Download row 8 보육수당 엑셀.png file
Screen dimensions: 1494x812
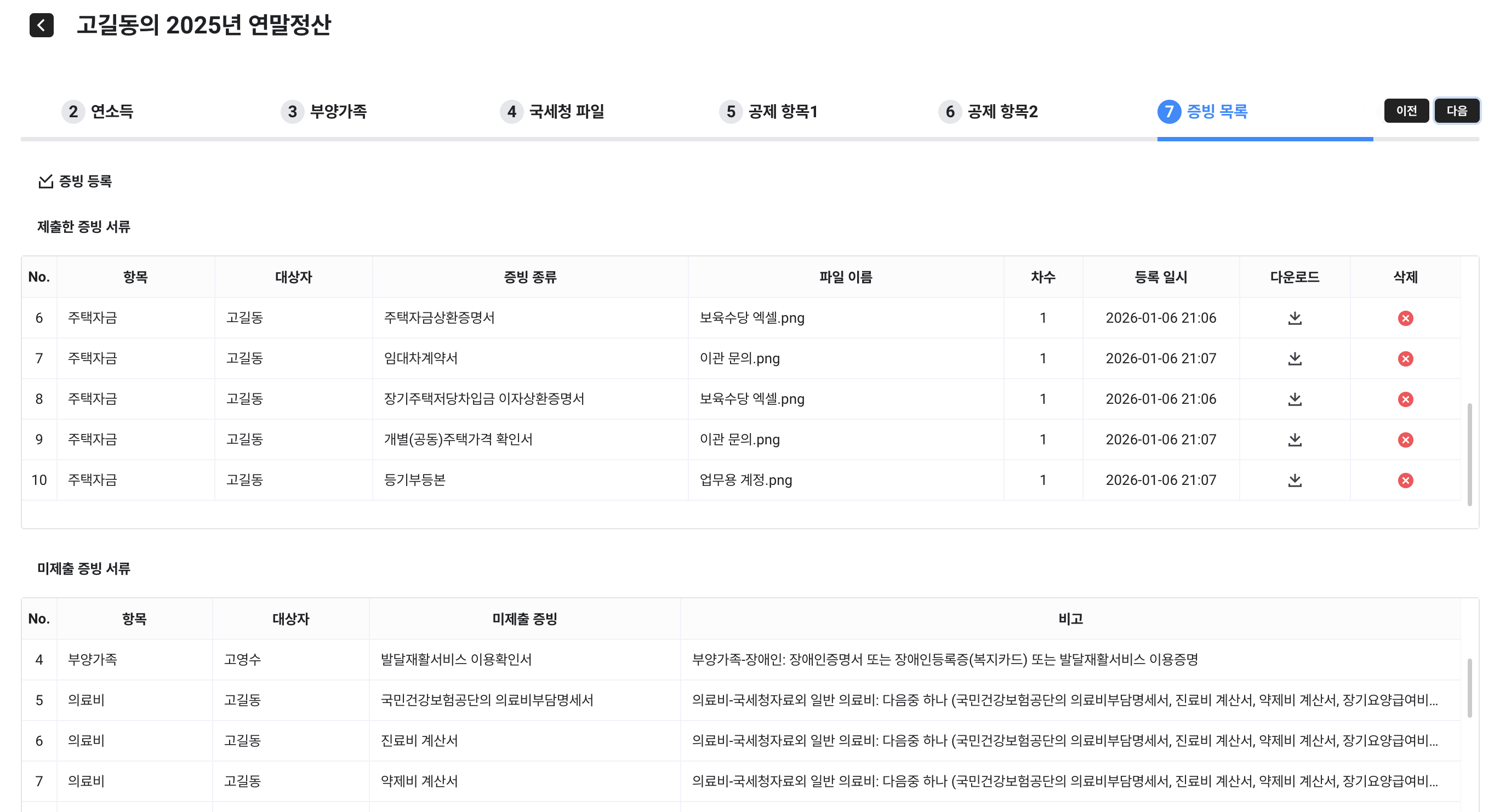tap(1295, 399)
